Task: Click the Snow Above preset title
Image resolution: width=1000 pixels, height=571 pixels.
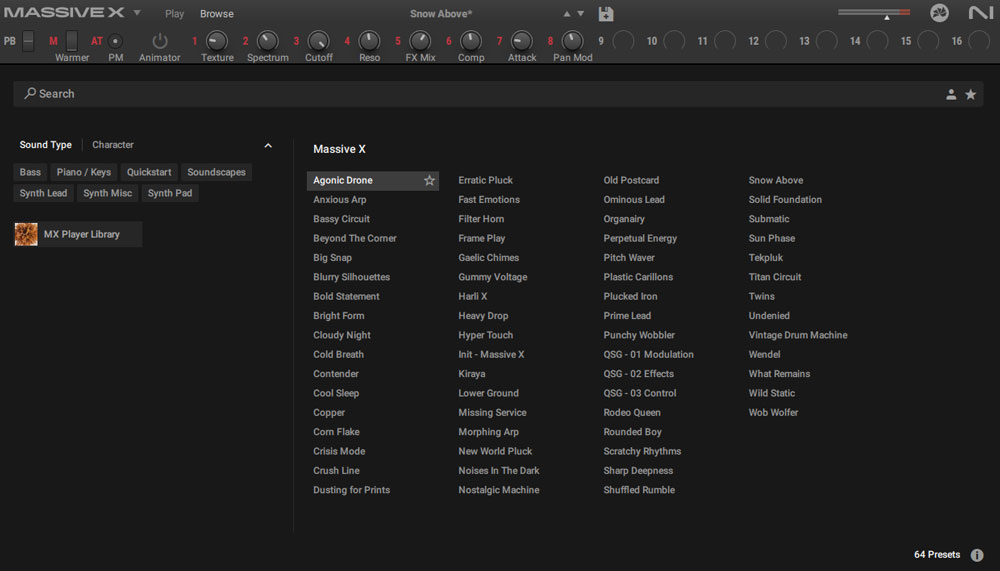Action: pyautogui.click(x=441, y=13)
